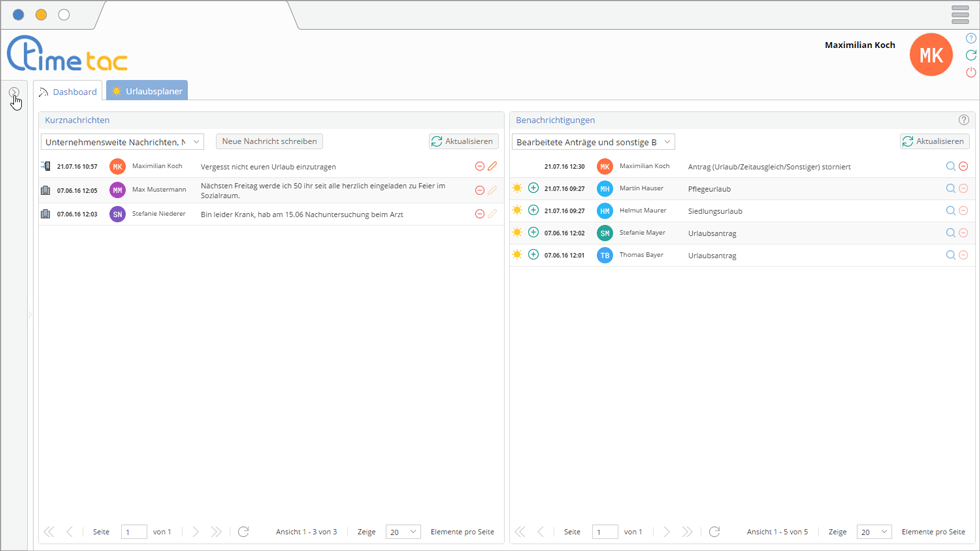This screenshot has width=980, height=551.
Task: Click green plus icon on Helmut Maurer row
Action: coord(533,210)
